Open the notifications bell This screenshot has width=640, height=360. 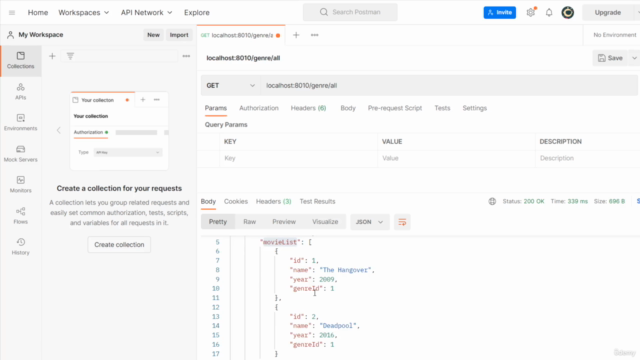tap(549, 13)
